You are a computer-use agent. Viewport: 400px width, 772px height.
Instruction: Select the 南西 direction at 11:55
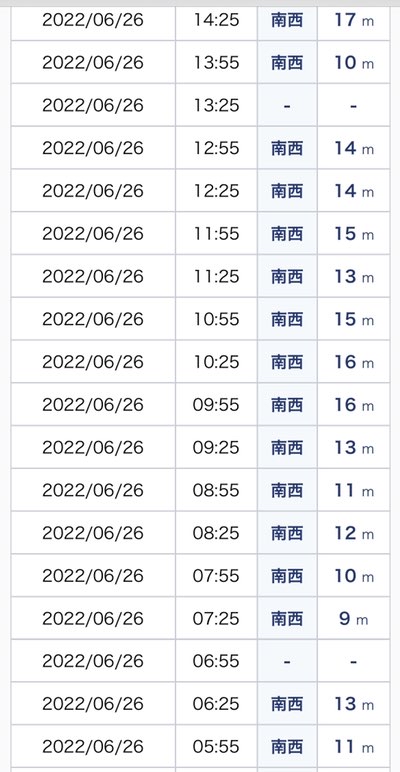[x=287, y=234]
